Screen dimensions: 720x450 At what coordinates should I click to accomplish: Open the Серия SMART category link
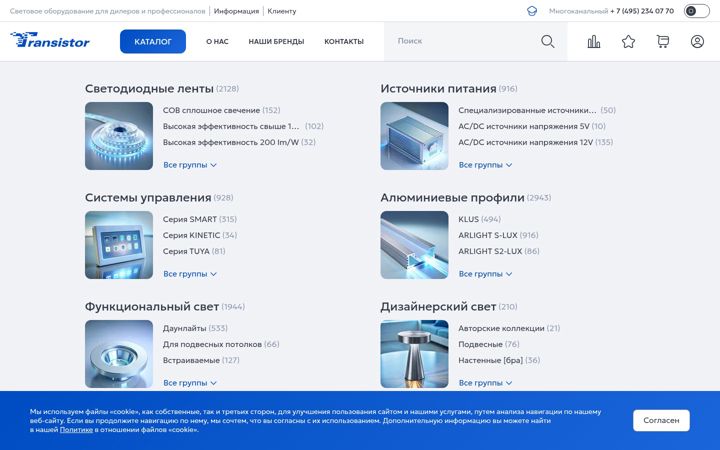pos(190,219)
